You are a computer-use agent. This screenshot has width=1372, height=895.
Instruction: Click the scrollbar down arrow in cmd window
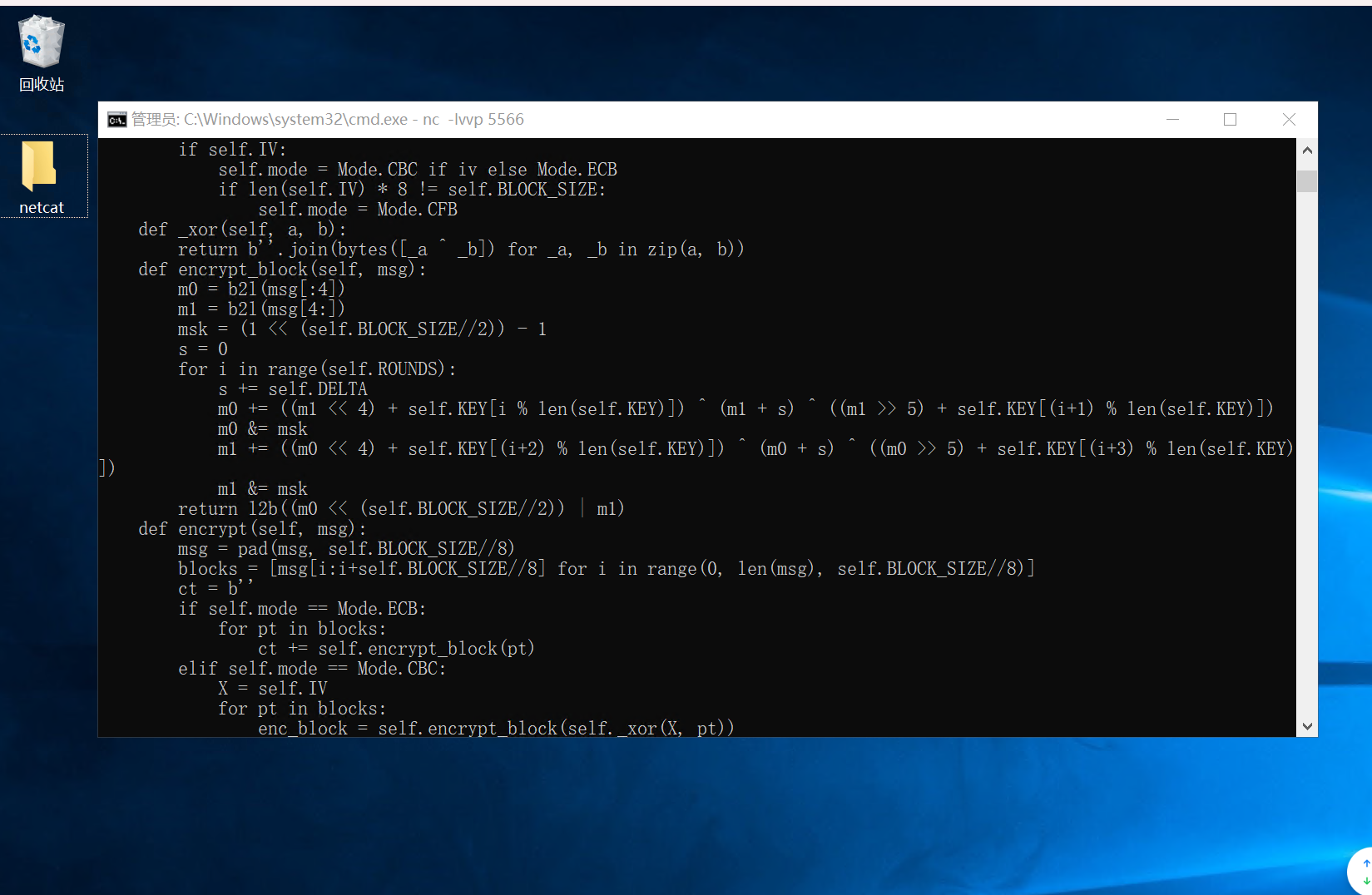pyautogui.click(x=1307, y=726)
